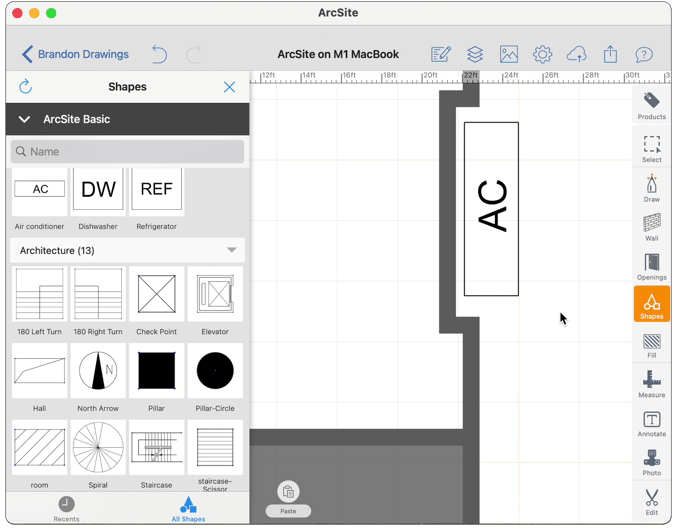The width and height of the screenshot is (680, 530).
Task: Close the Shapes panel
Action: tap(229, 87)
